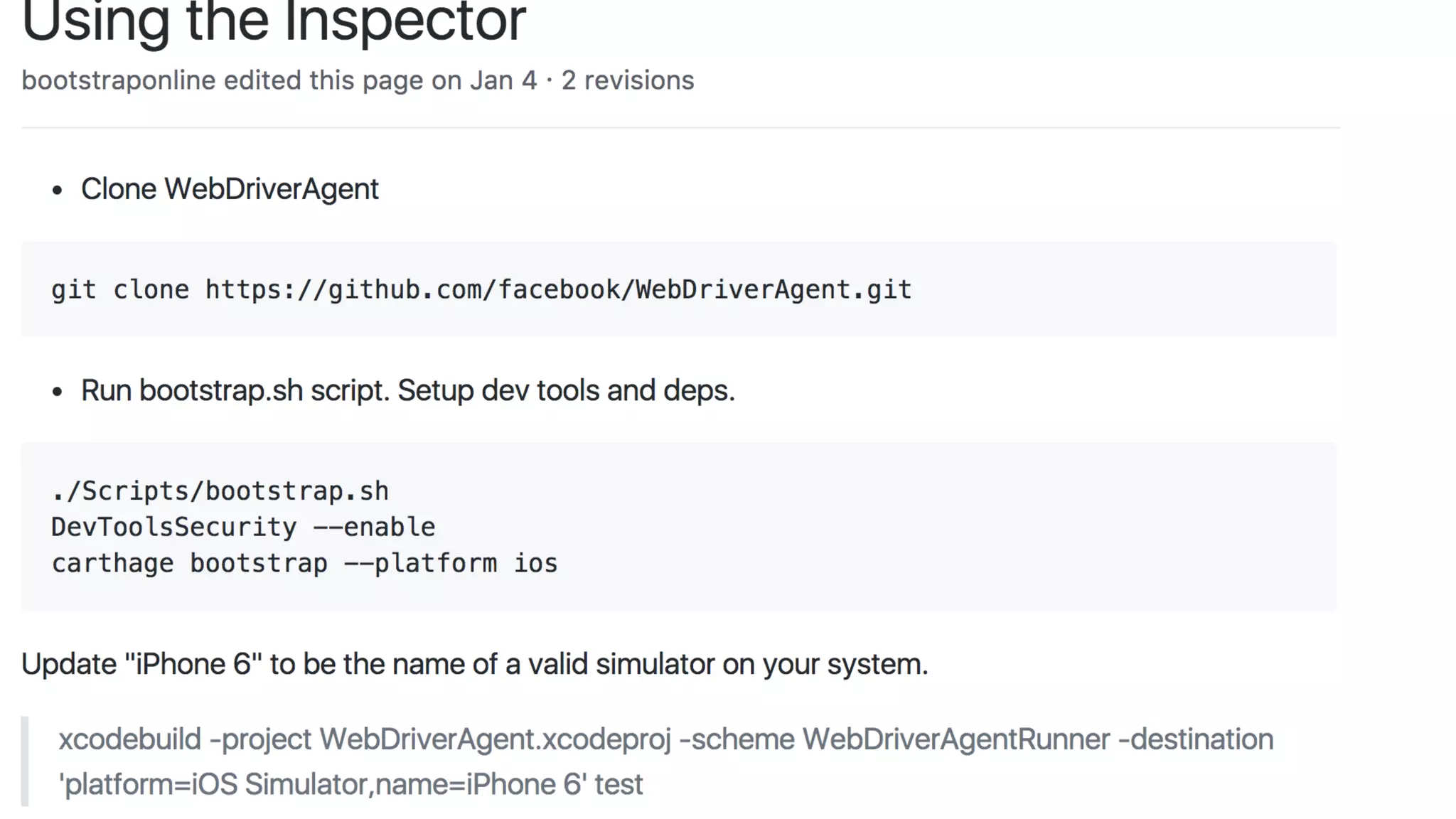The image size is (1456, 819).
Task: Click the "DevToolsSecurity" command in code block
Action: pos(173,528)
